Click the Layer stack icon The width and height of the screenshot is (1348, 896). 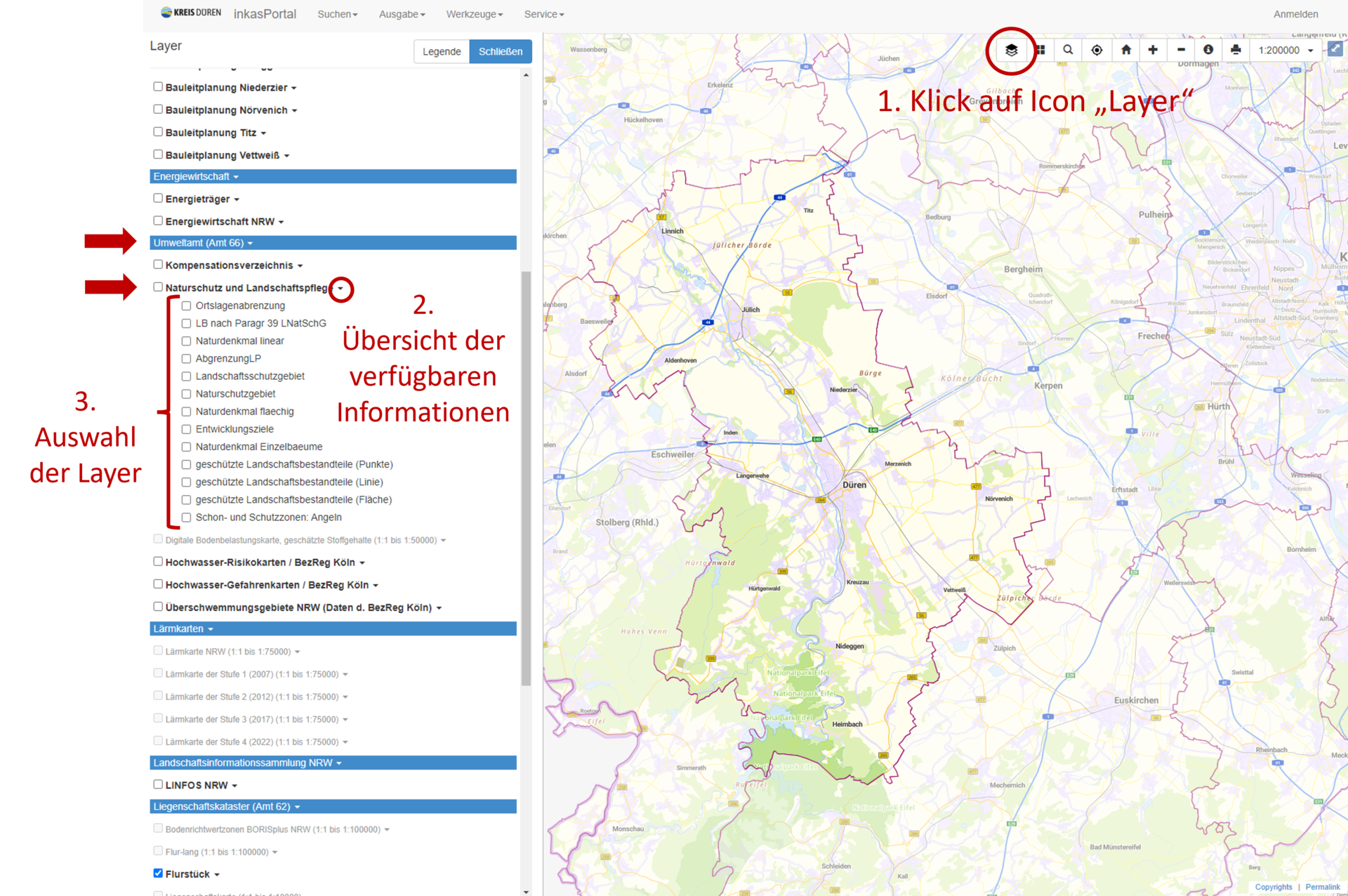1011,50
